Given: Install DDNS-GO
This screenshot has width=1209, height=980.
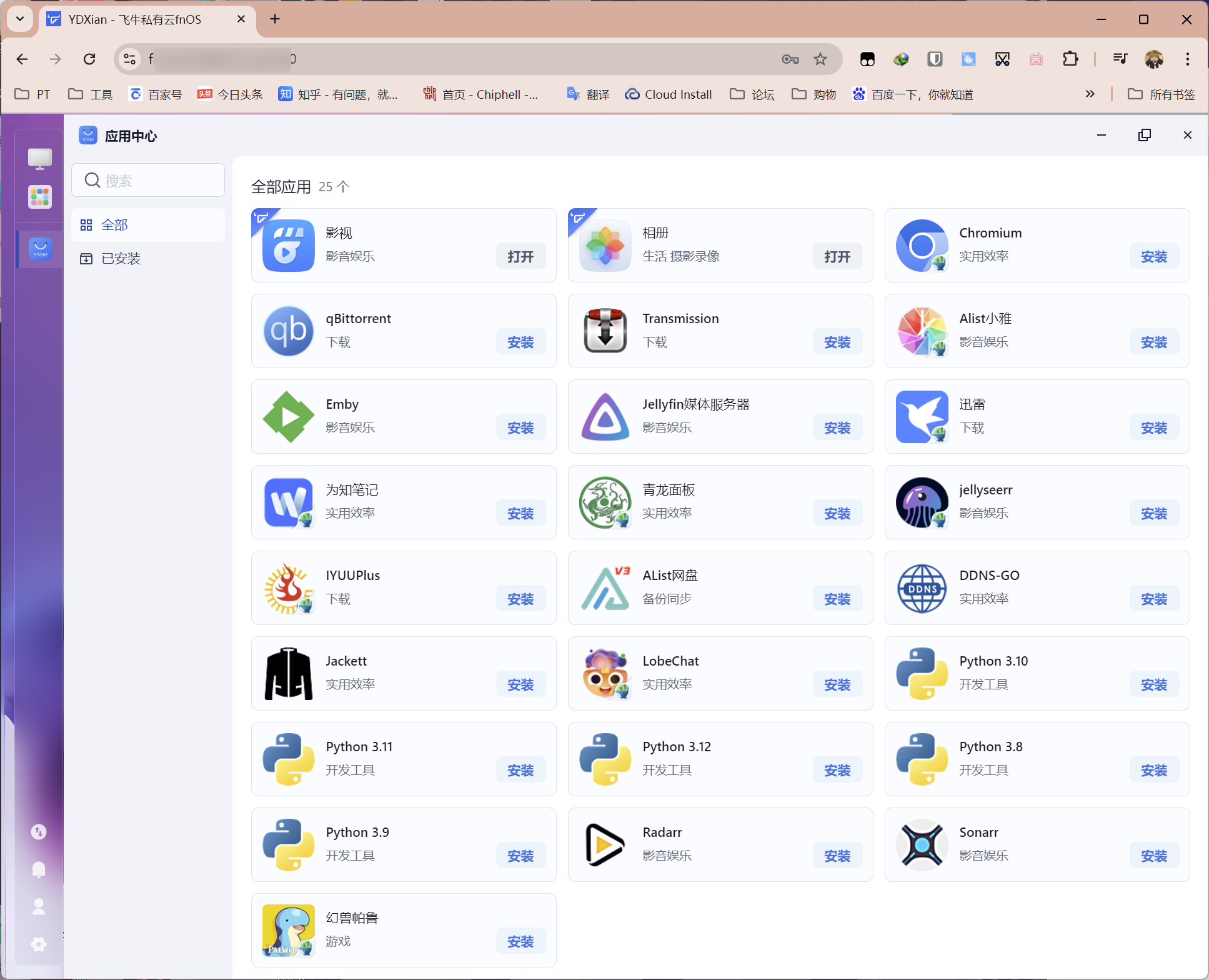Looking at the screenshot, I should (x=1155, y=599).
